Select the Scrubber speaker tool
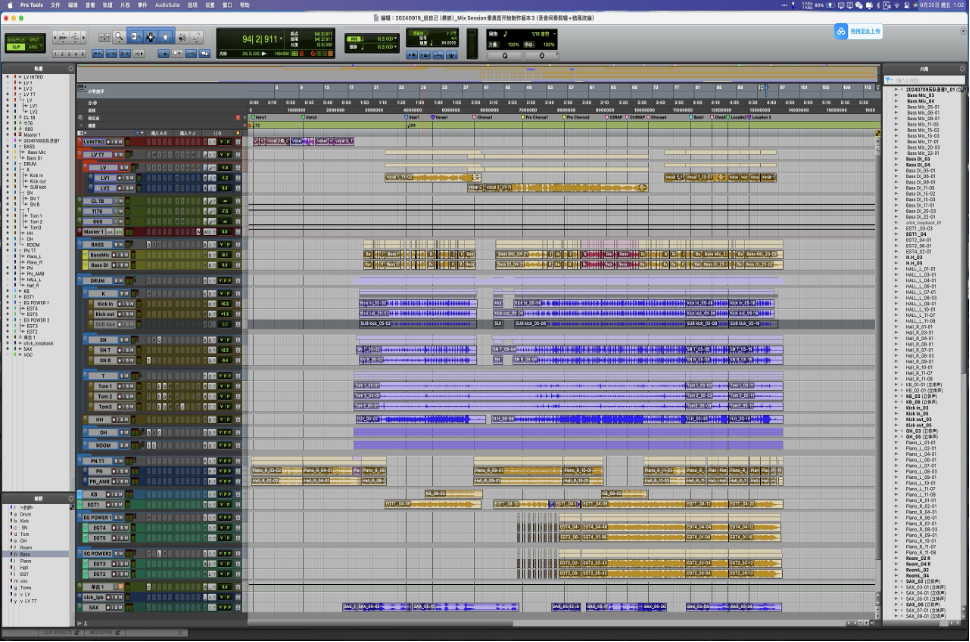Viewport: 970px width, 642px height. coord(180,37)
